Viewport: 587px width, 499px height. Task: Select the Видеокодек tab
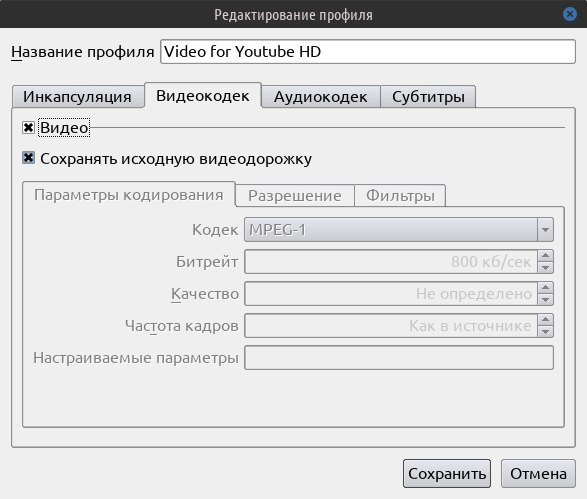pyautogui.click(x=203, y=95)
